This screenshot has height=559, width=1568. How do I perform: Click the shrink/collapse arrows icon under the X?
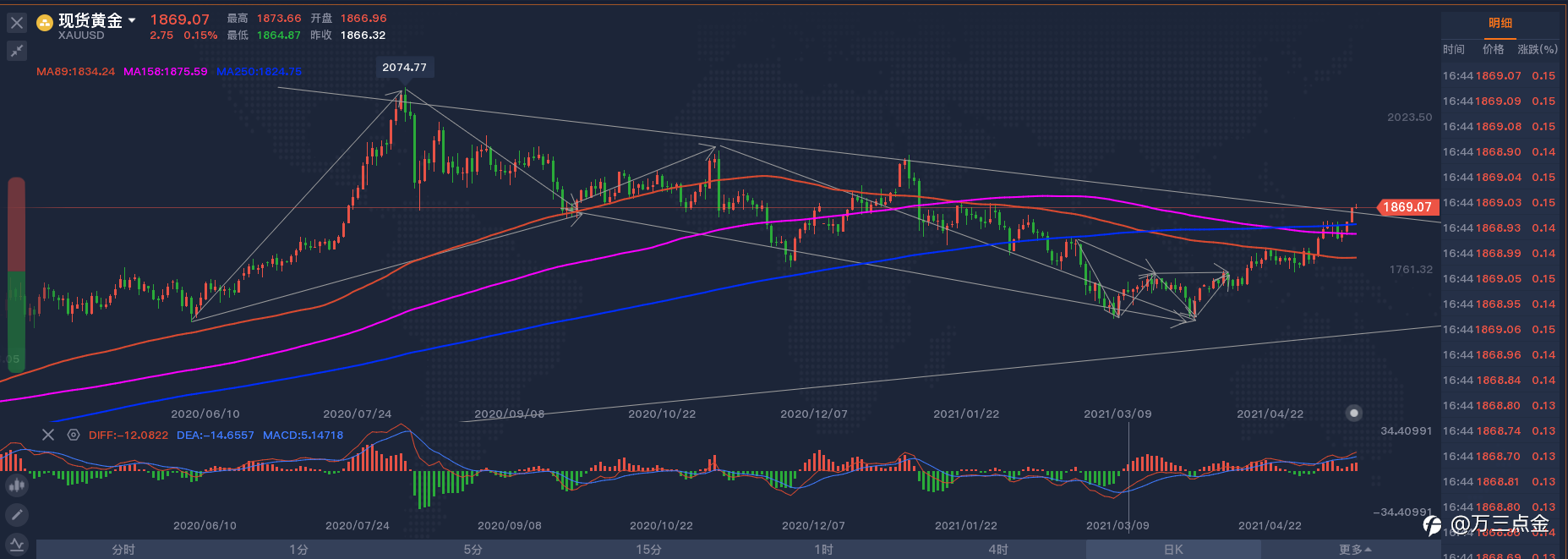[16, 52]
